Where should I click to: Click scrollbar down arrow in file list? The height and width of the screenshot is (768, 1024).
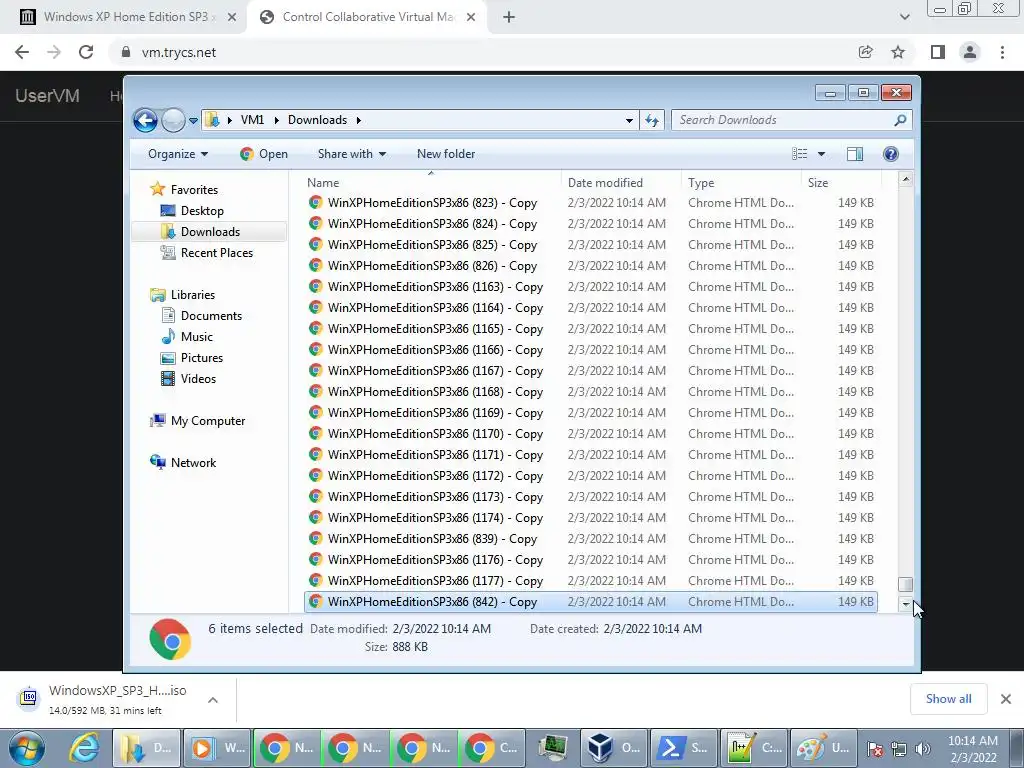[905, 605]
